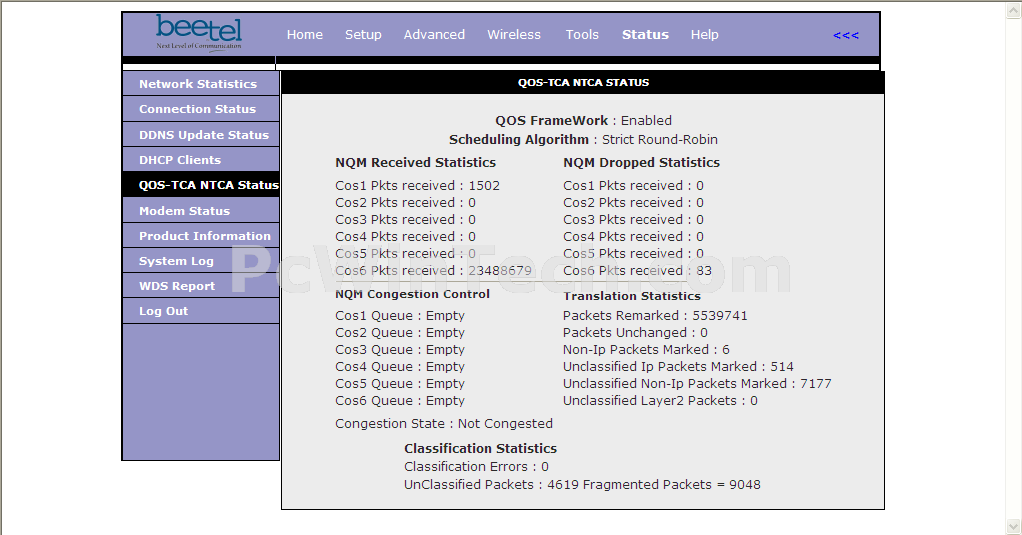Select Cos1 Pkts received 1502 value
1022x535 pixels.
(x=417, y=186)
